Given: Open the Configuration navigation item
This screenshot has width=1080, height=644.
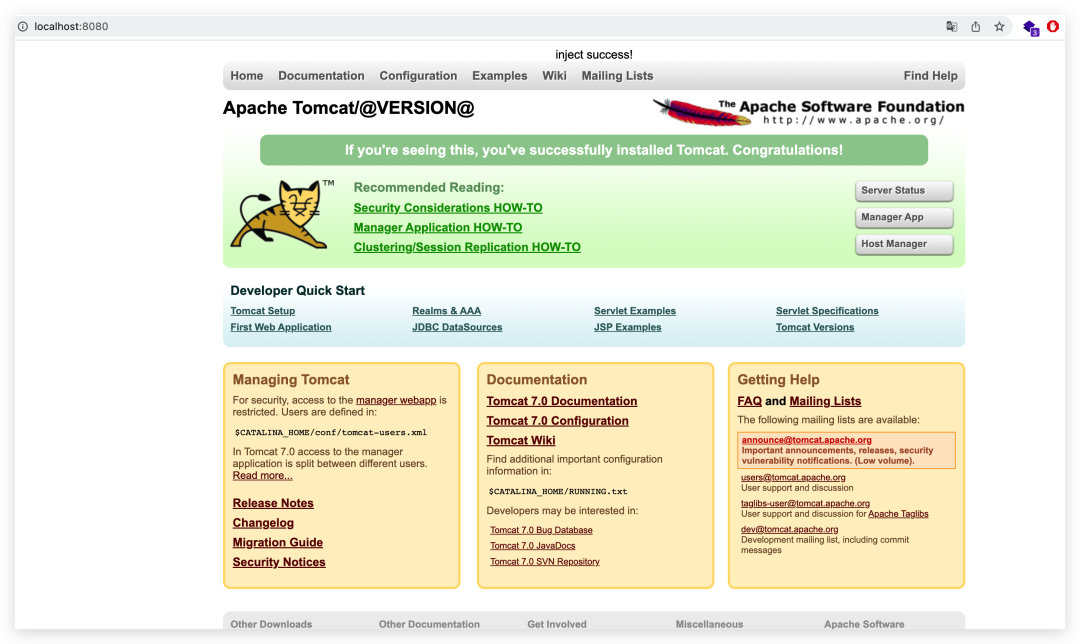Looking at the screenshot, I should click(x=418, y=76).
